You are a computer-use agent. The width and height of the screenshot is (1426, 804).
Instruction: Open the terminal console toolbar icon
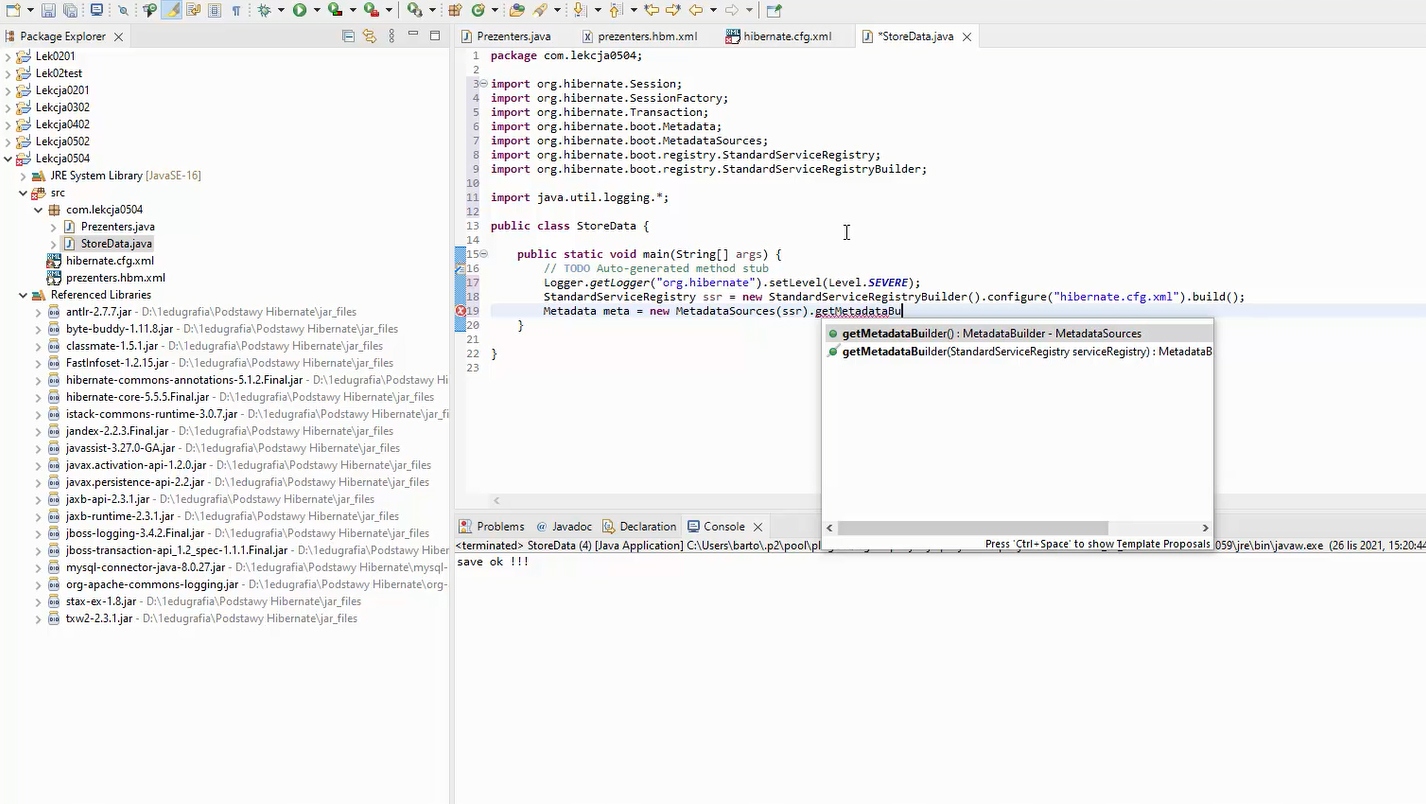97,10
